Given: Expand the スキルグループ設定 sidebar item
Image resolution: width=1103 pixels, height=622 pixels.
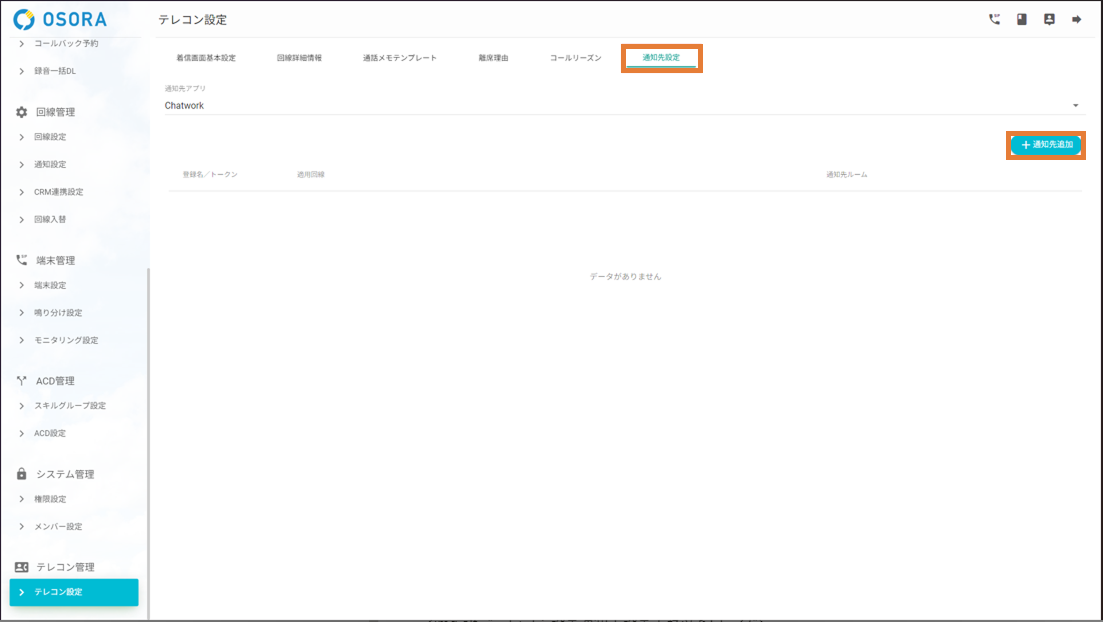Looking at the screenshot, I should [x=69, y=406].
